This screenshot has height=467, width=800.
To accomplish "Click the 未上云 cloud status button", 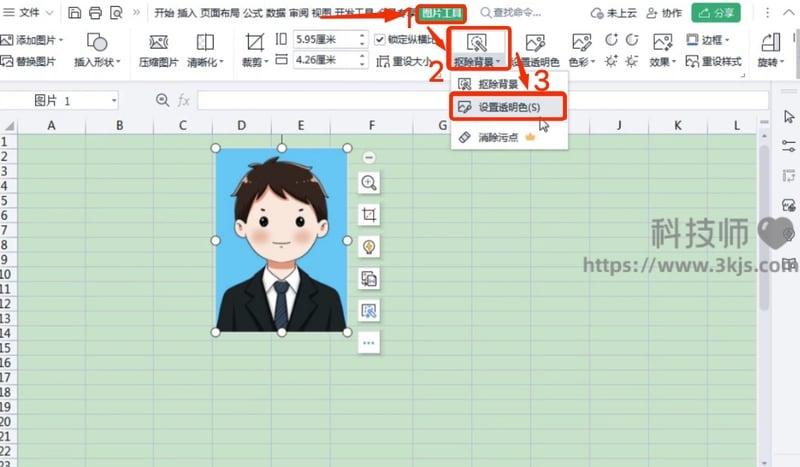I will (614, 13).
